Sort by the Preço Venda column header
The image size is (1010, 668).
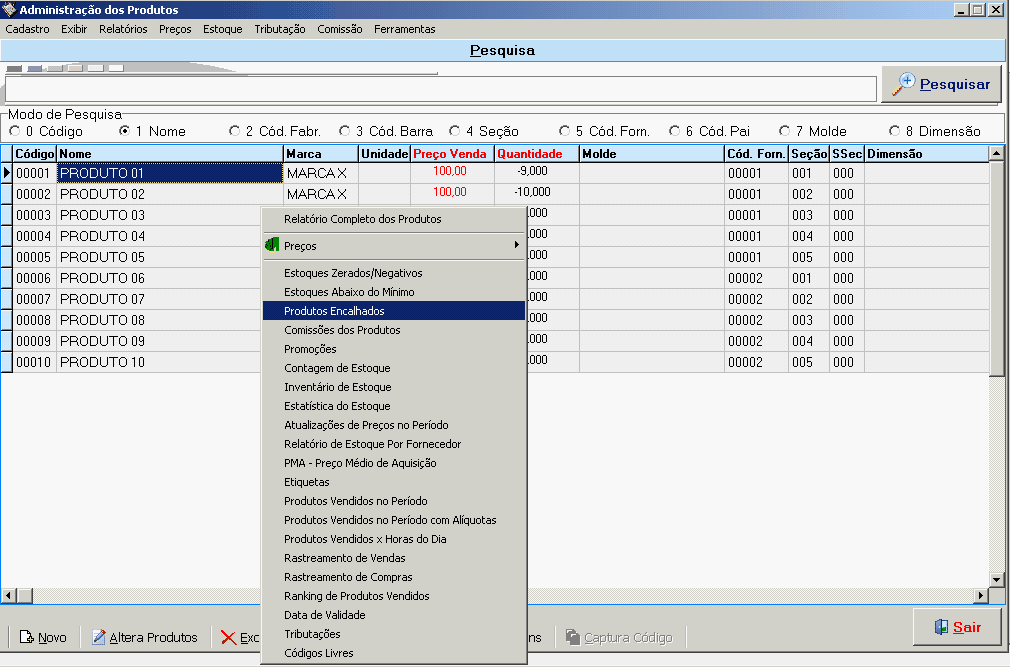(x=451, y=154)
